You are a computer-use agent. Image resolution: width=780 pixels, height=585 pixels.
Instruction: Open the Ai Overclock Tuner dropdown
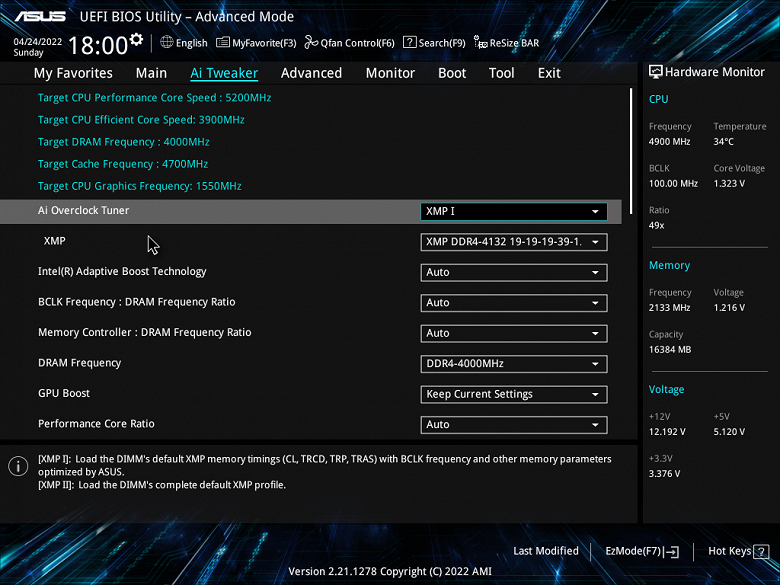[x=514, y=211]
